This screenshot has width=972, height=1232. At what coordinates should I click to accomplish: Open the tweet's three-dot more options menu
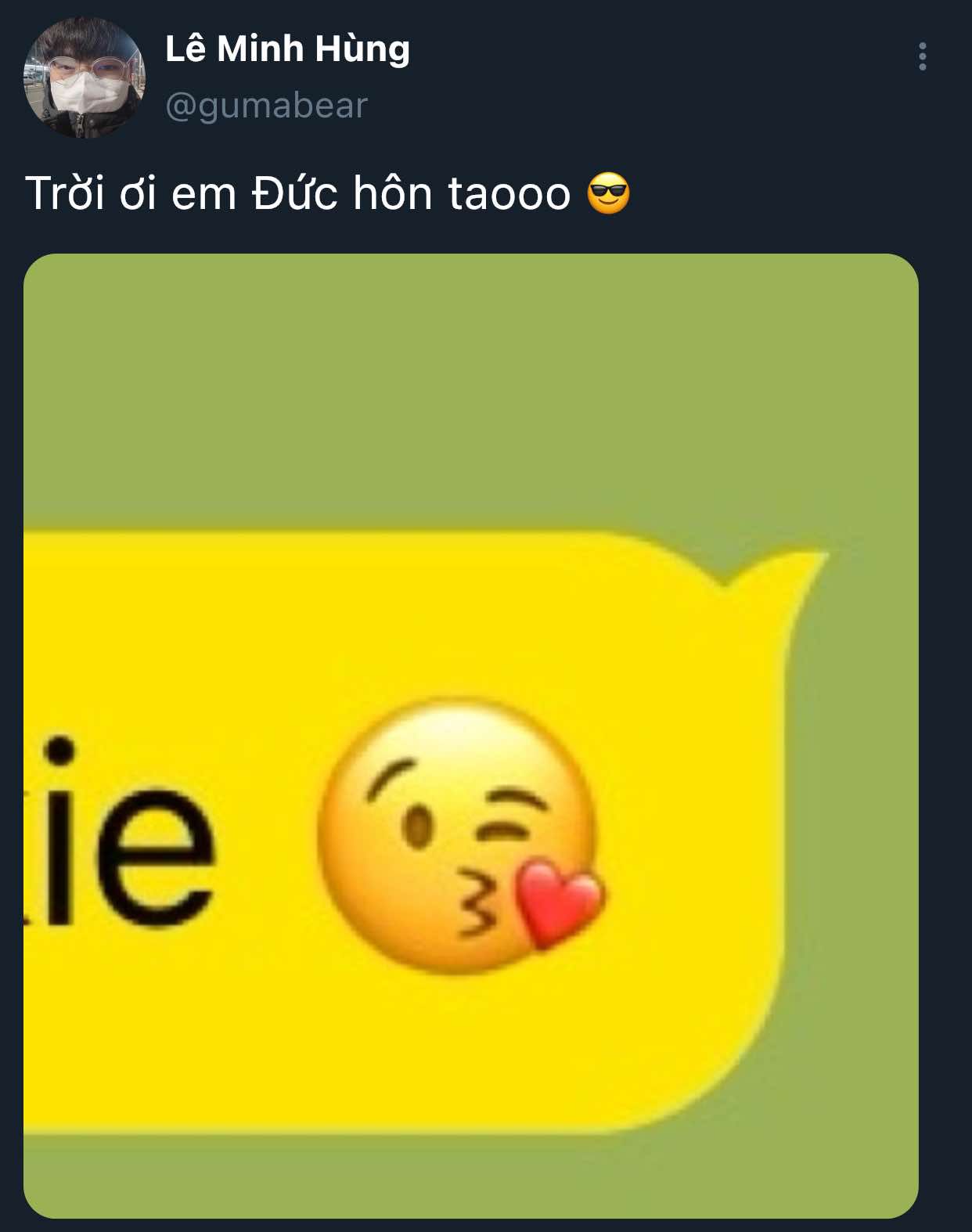click(923, 56)
